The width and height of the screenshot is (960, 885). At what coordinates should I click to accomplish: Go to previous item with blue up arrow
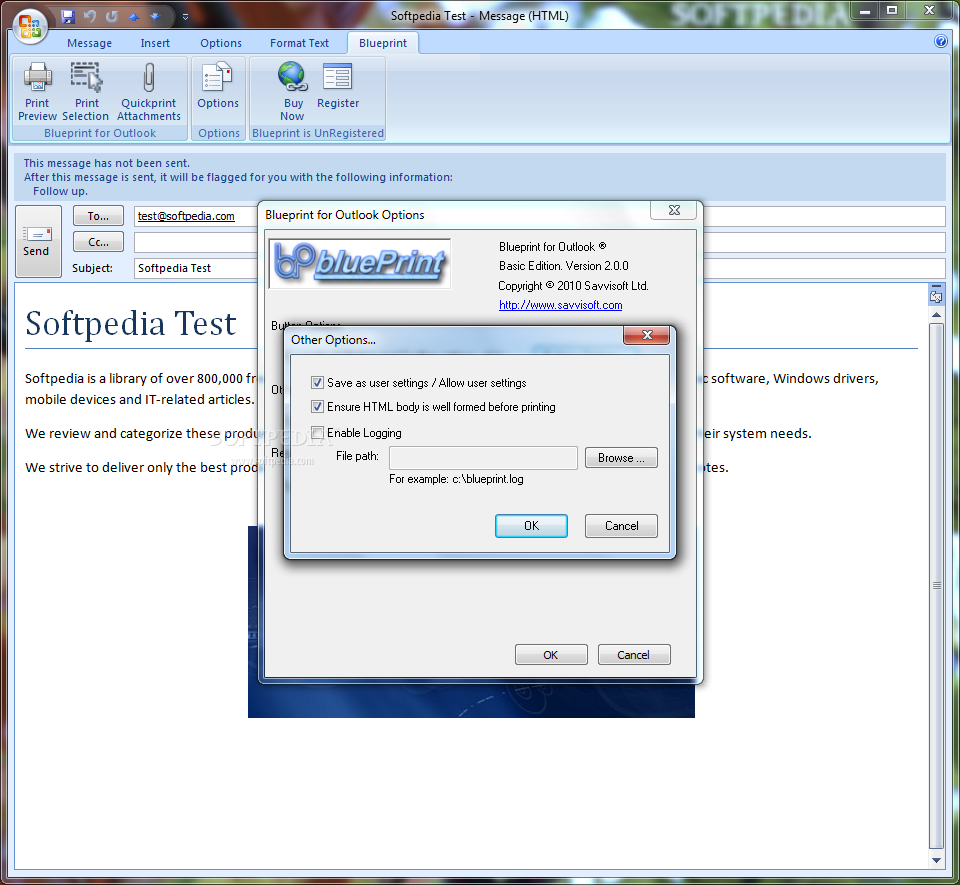pyautogui.click(x=134, y=17)
